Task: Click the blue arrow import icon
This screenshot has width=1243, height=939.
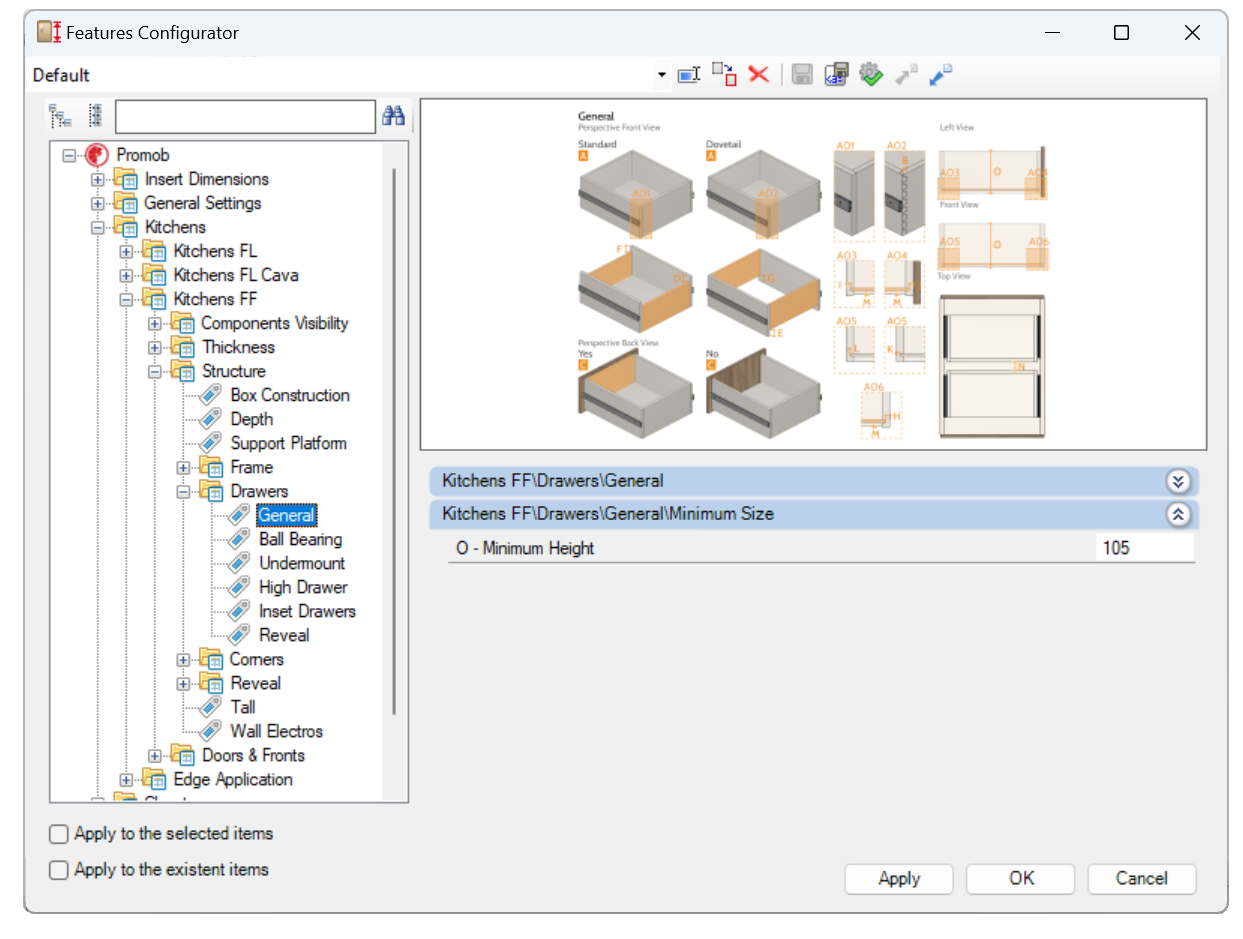Action: tap(941, 74)
